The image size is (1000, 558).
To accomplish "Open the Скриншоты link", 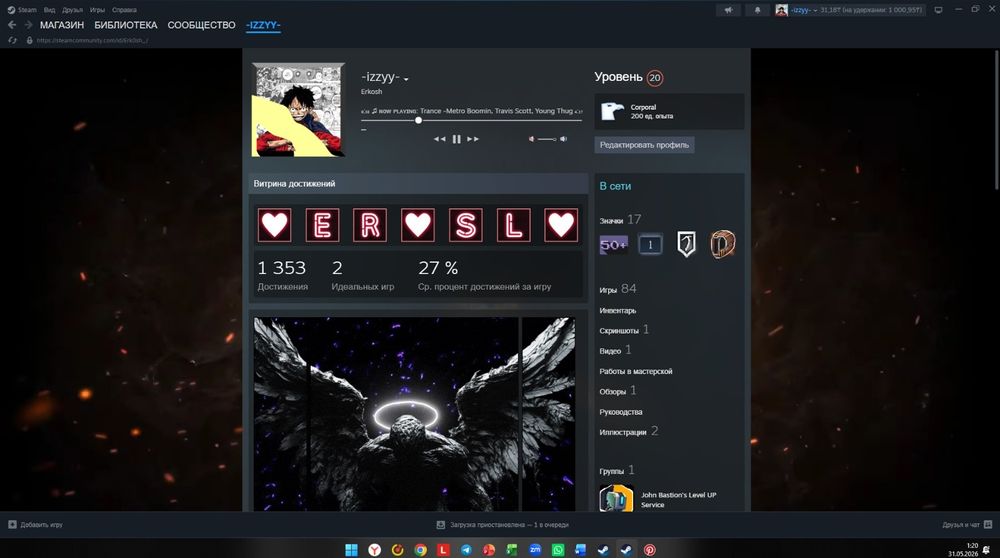I will pyautogui.click(x=619, y=330).
